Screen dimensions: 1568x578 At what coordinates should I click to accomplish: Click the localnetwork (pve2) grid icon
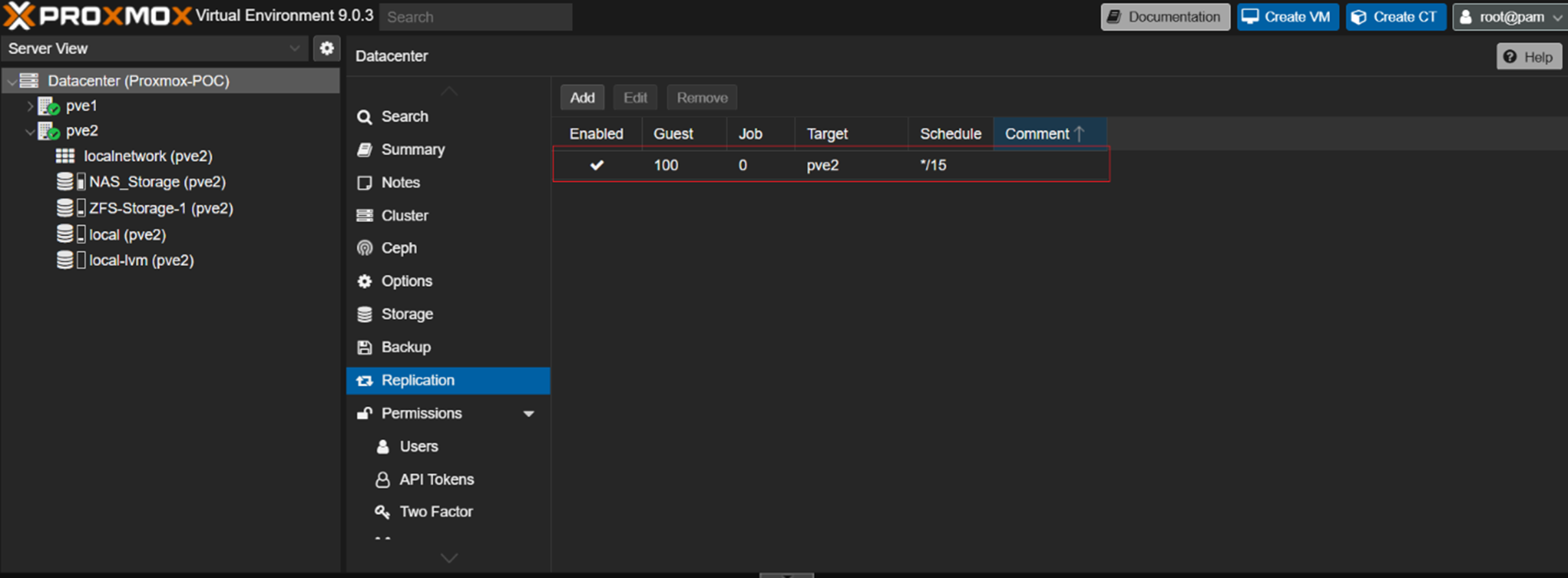65,156
